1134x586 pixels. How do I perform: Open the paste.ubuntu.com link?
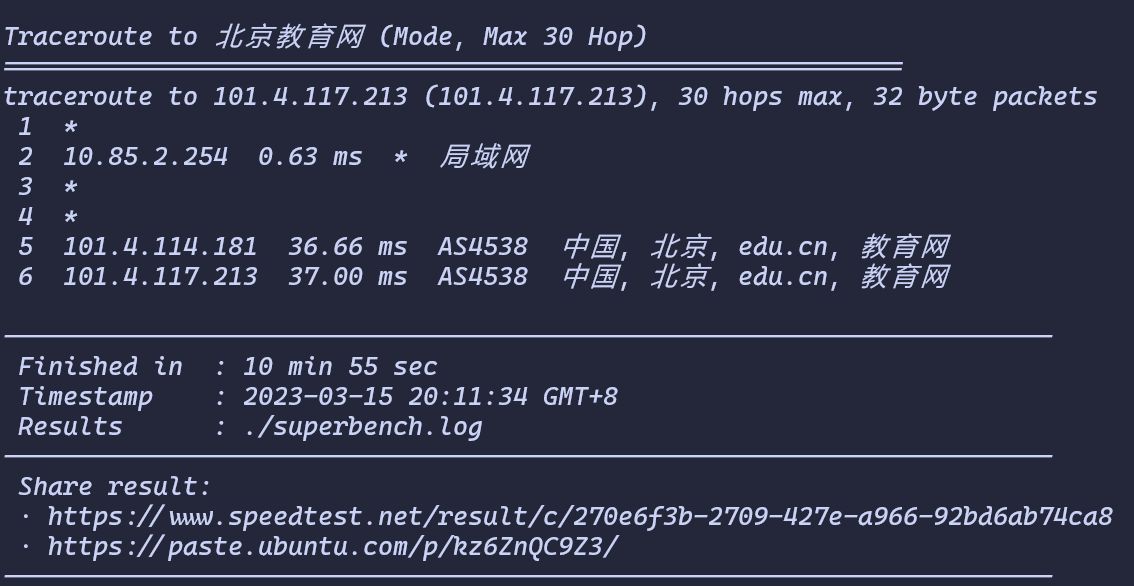coord(333,546)
